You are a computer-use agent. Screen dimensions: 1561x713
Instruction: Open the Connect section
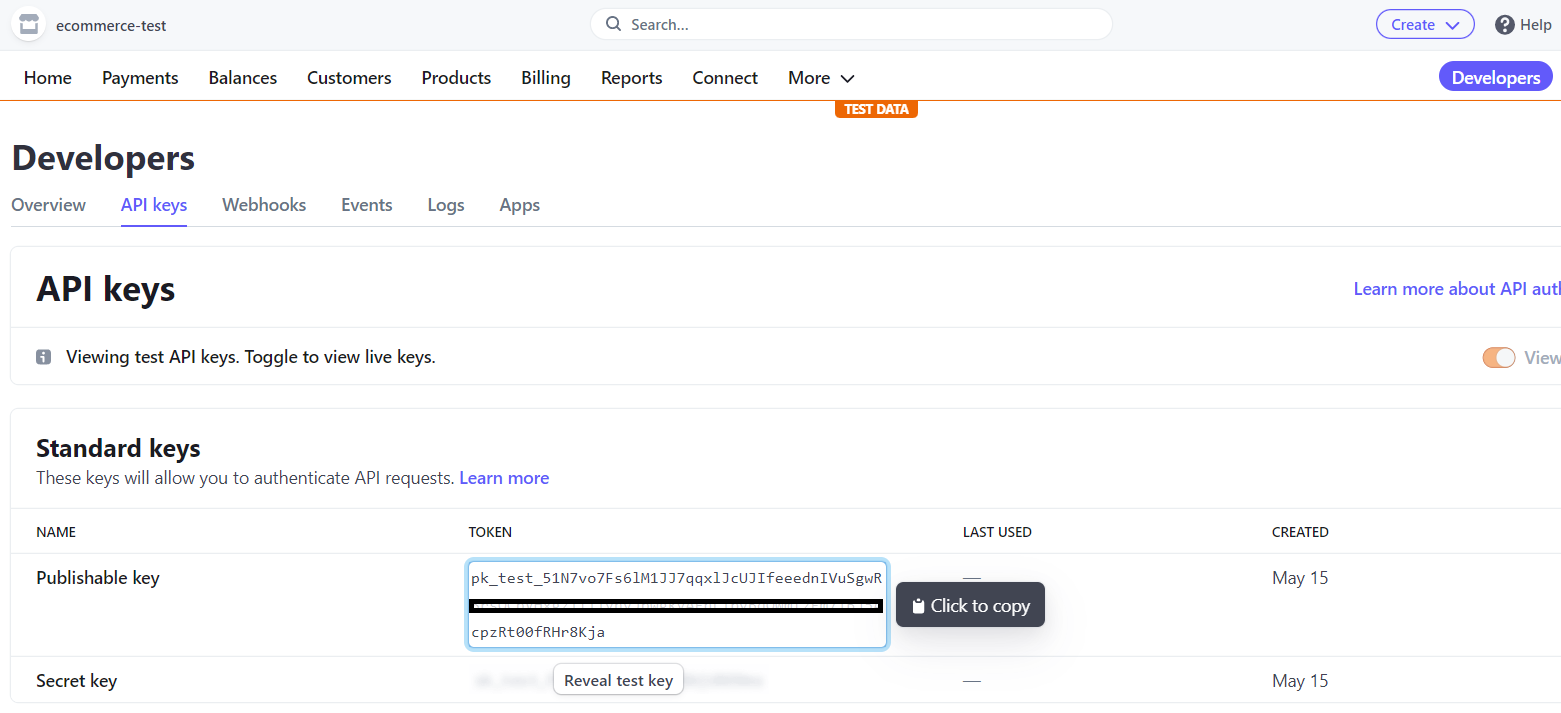click(725, 78)
